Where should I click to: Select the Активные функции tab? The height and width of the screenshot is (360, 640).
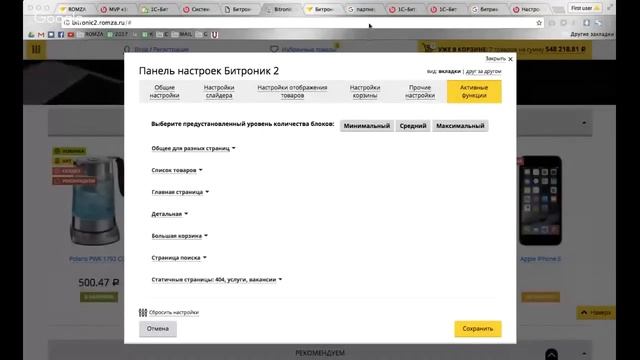coord(474,91)
